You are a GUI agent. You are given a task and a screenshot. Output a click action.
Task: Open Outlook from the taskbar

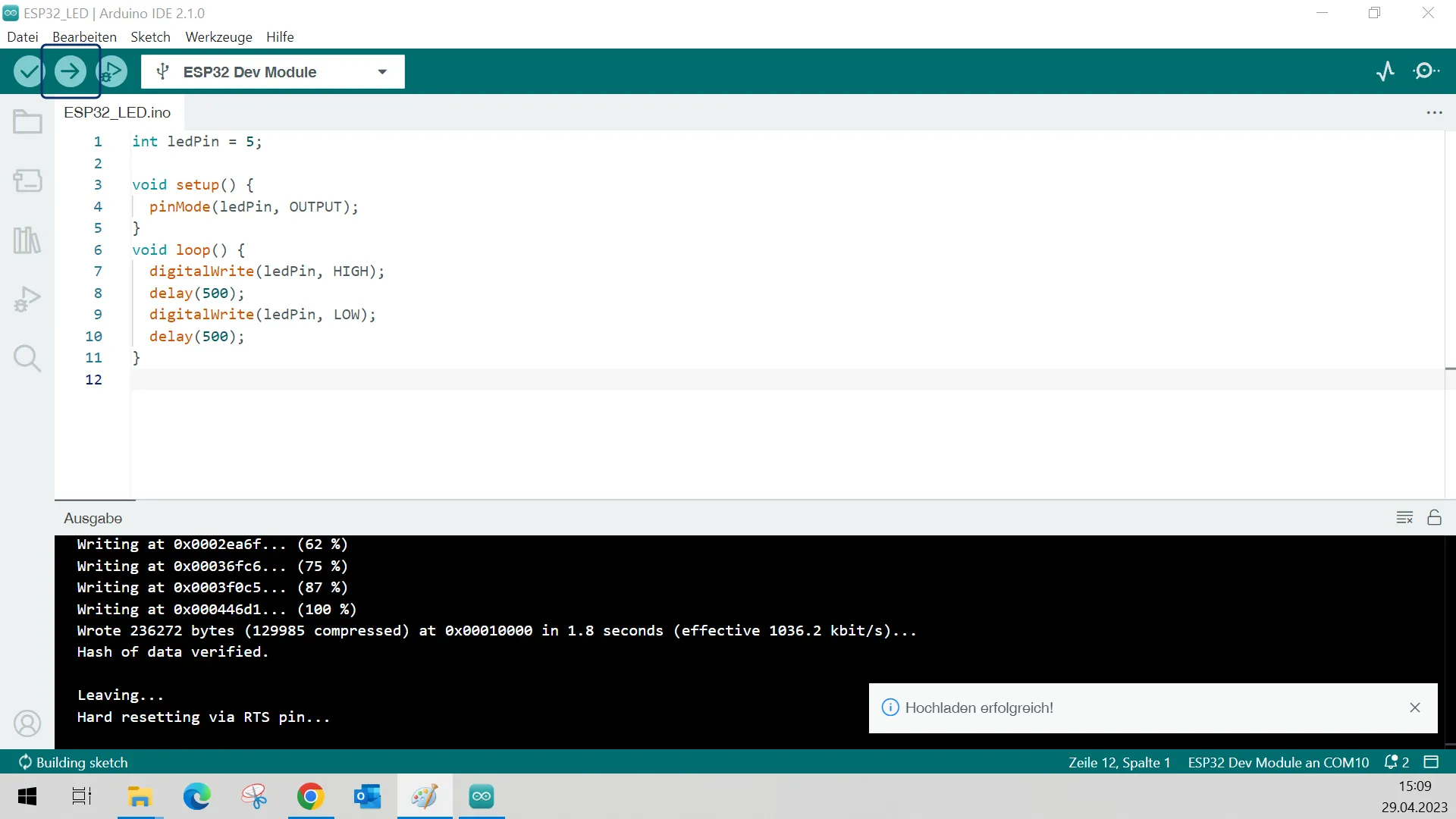(x=368, y=796)
